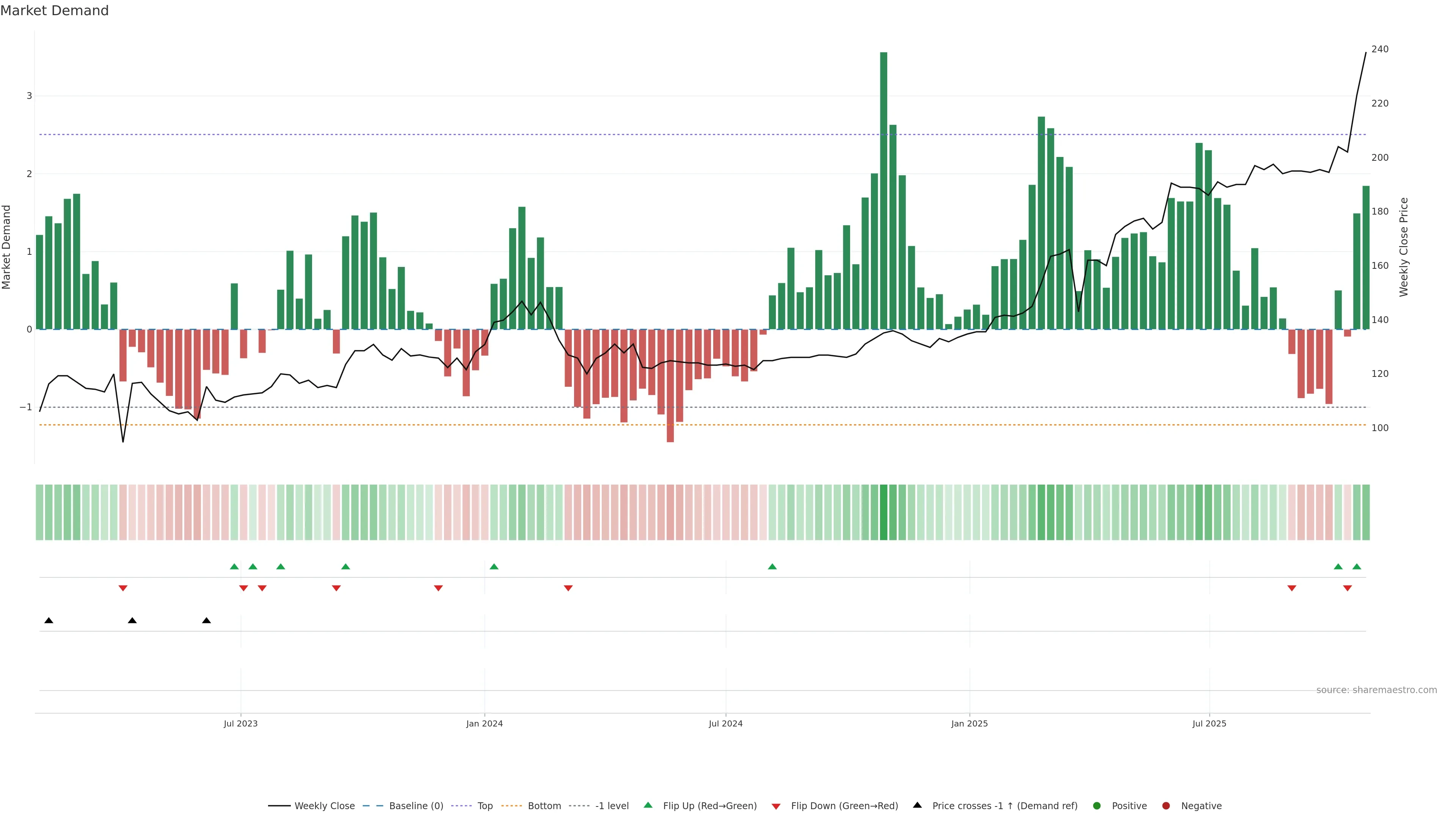Click the Market Demand chart title
The width and height of the screenshot is (1456, 819).
tap(54, 11)
